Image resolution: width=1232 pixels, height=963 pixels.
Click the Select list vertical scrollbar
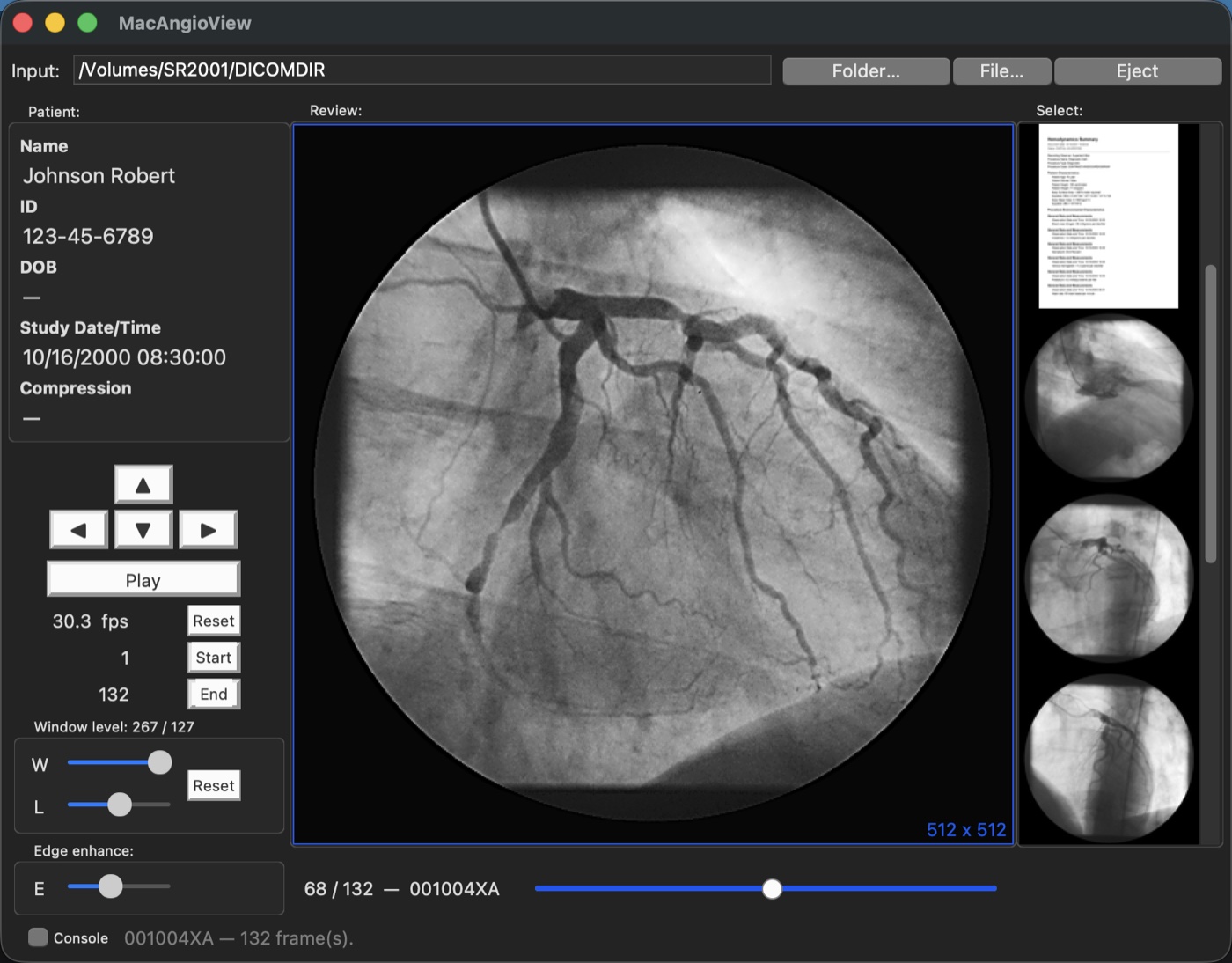click(1211, 414)
